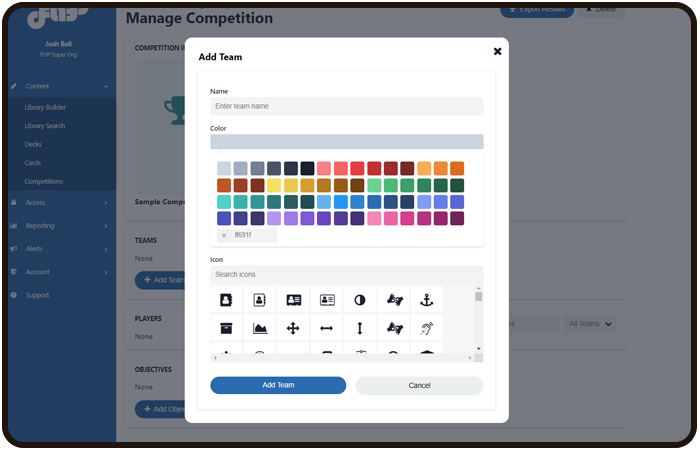Pick the near-black navy color swatch
The width and height of the screenshot is (700, 450).
click(307, 168)
